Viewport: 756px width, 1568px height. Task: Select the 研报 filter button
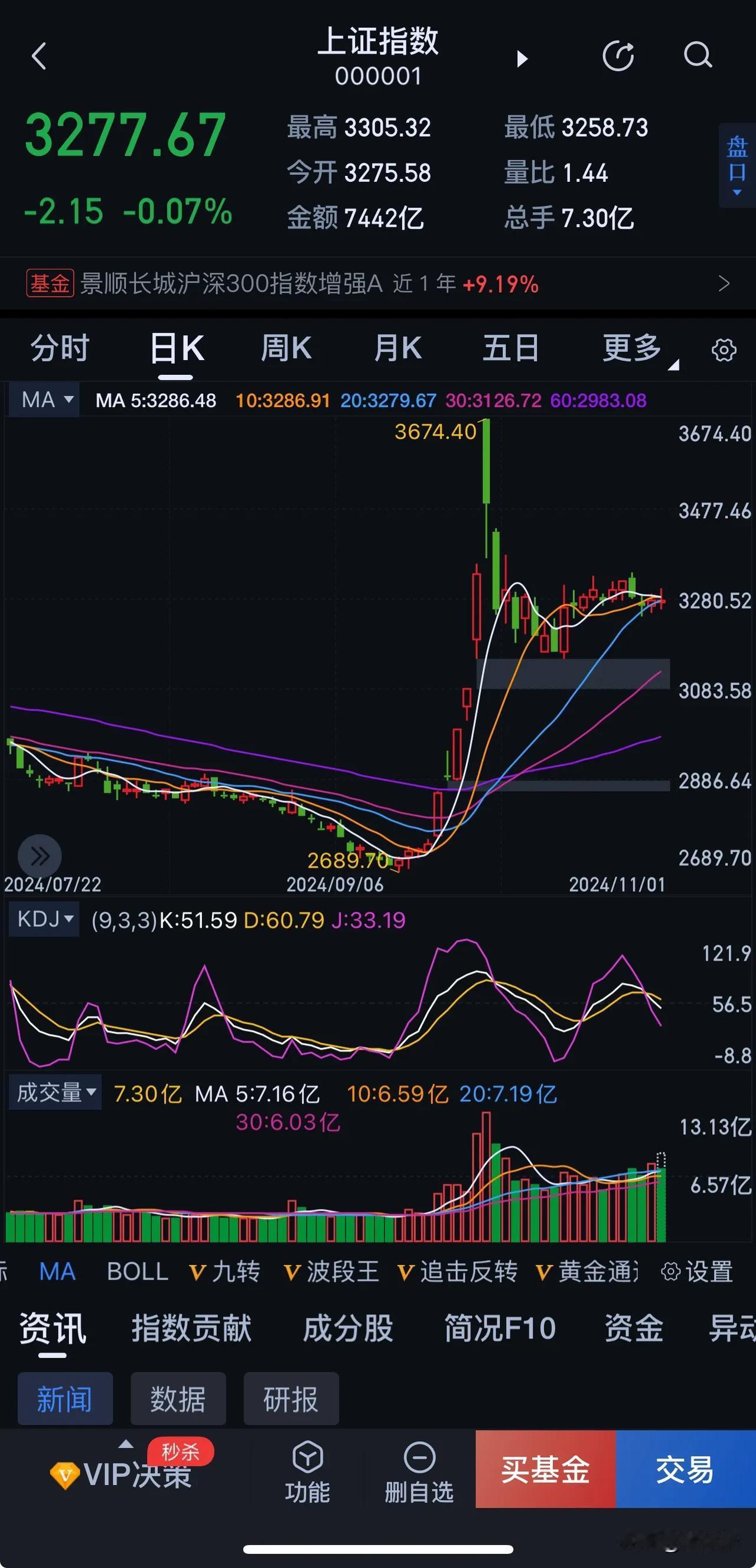pyautogui.click(x=291, y=1399)
